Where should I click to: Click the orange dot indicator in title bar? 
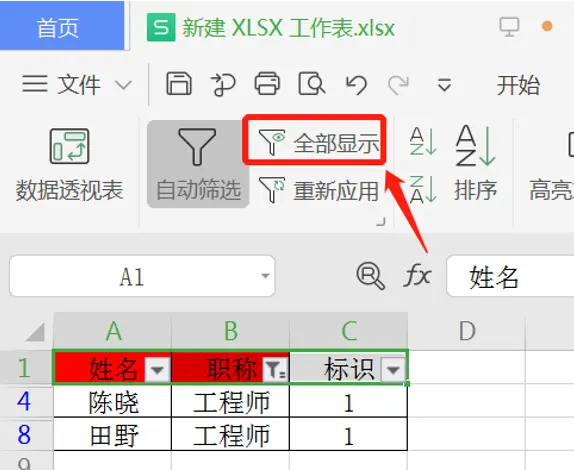click(x=547, y=26)
